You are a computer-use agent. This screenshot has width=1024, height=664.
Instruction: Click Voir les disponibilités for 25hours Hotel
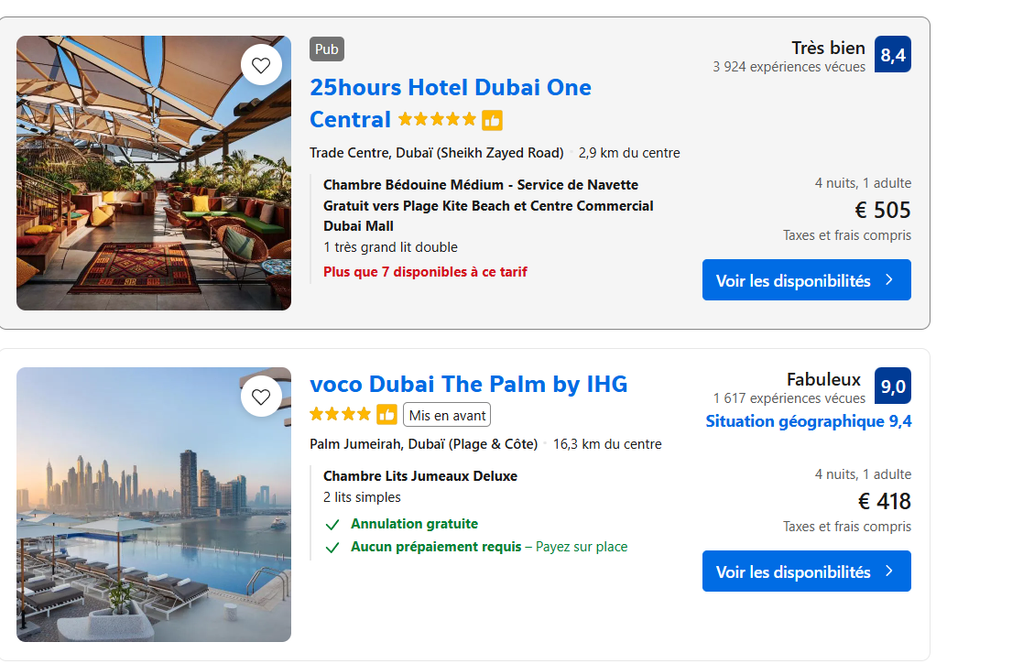[807, 280]
